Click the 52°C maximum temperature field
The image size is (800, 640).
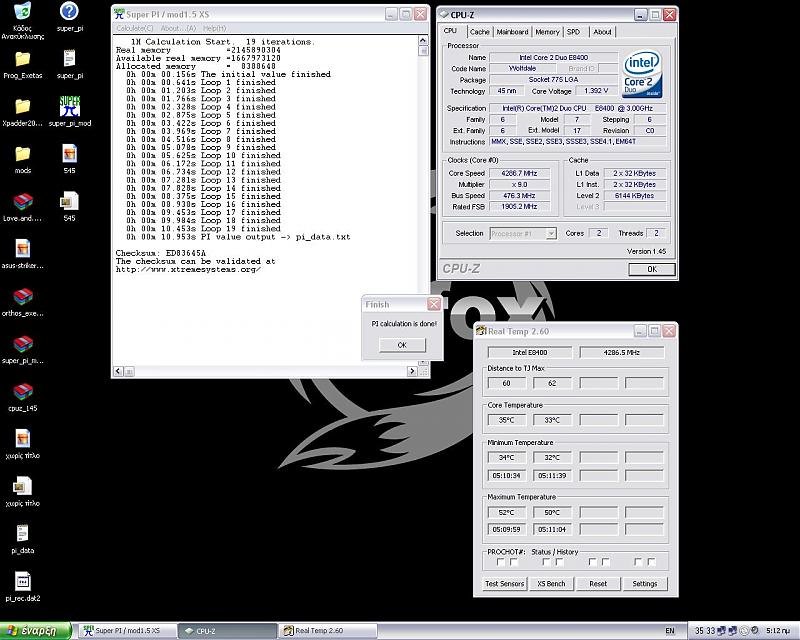pos(507,512)
